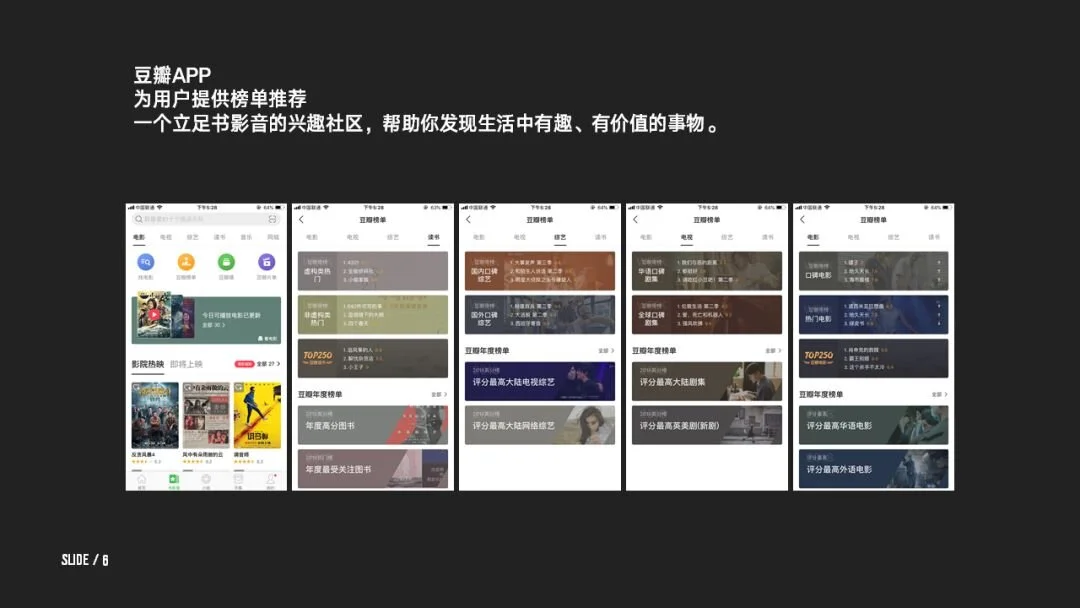This screenshot has height=608, width=1080.
Task: Select 读书 tab above the 虚构类热门 card
Action: click(x=433, y=237)
